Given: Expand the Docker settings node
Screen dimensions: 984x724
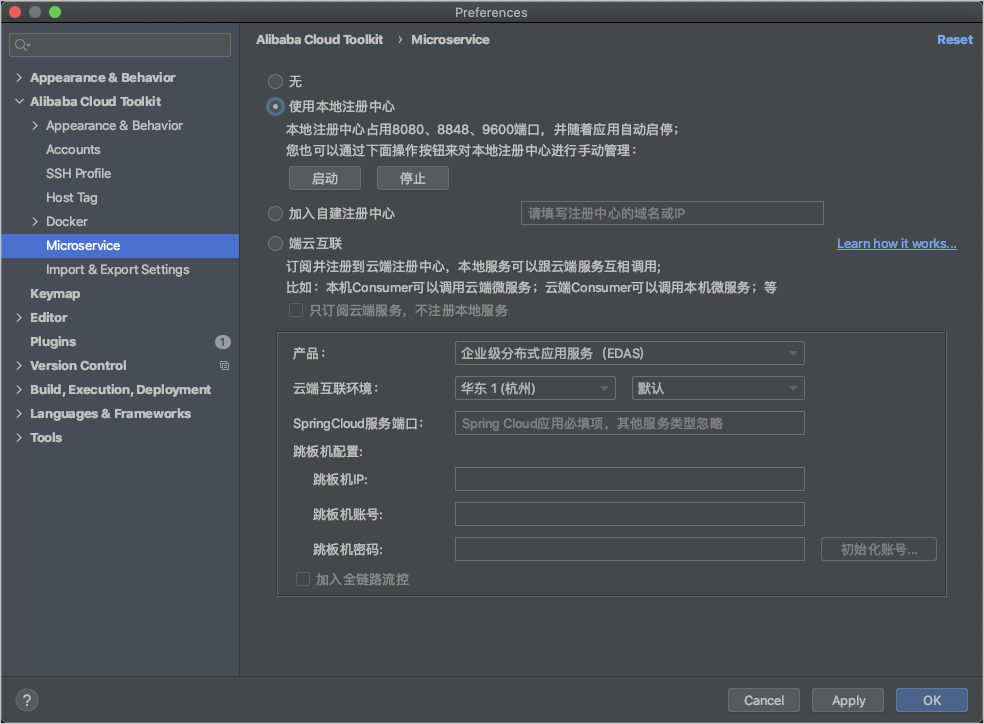Looking at the screenshot, I should tap(35, 221).
